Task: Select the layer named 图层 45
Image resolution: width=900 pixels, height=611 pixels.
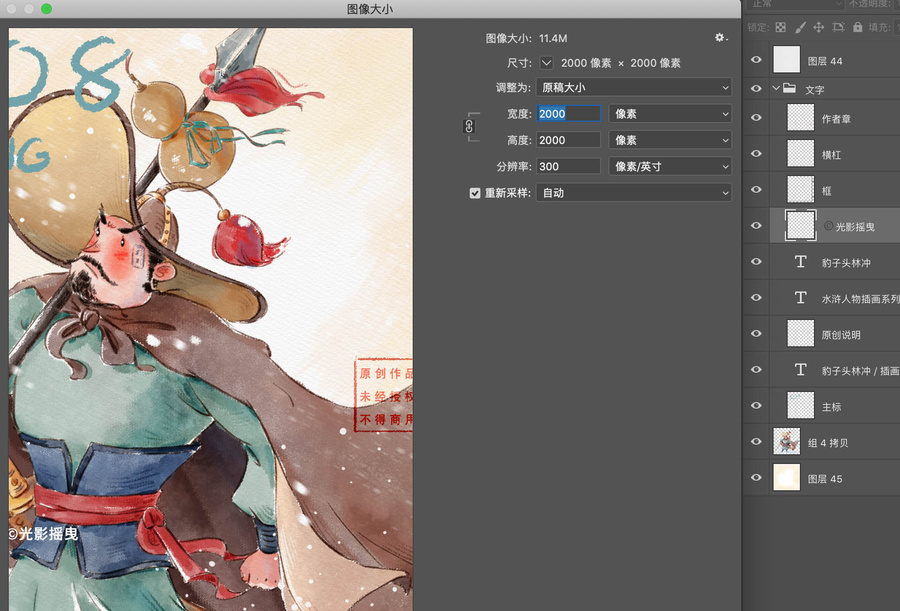Action: click(x=825, y=479)
